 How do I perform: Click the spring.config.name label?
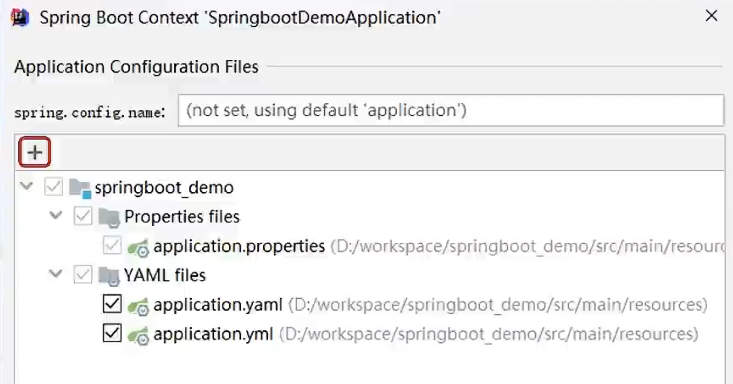pyautogui.click(x=89, y=113)
